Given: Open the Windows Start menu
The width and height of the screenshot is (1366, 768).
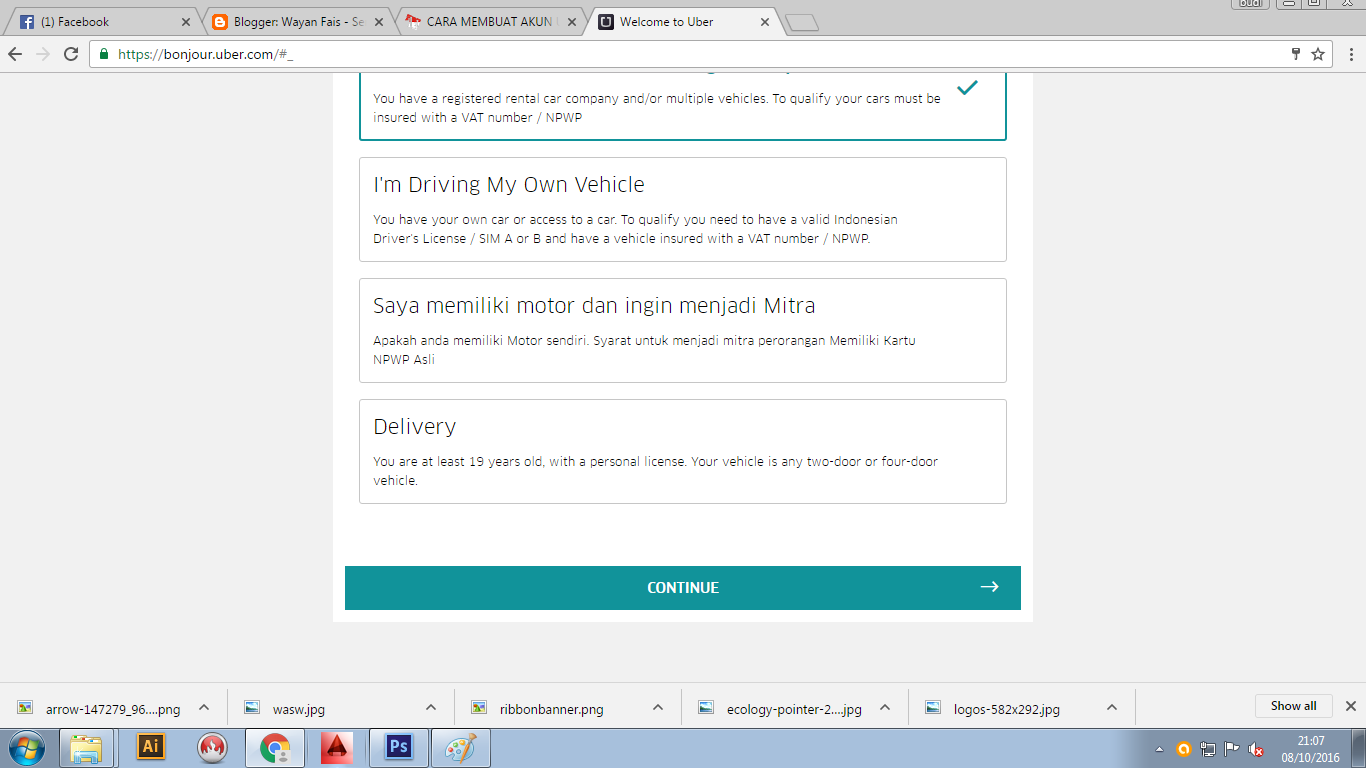Looking at the screenshot, I should pyautogui.click(x=27, y=747).
